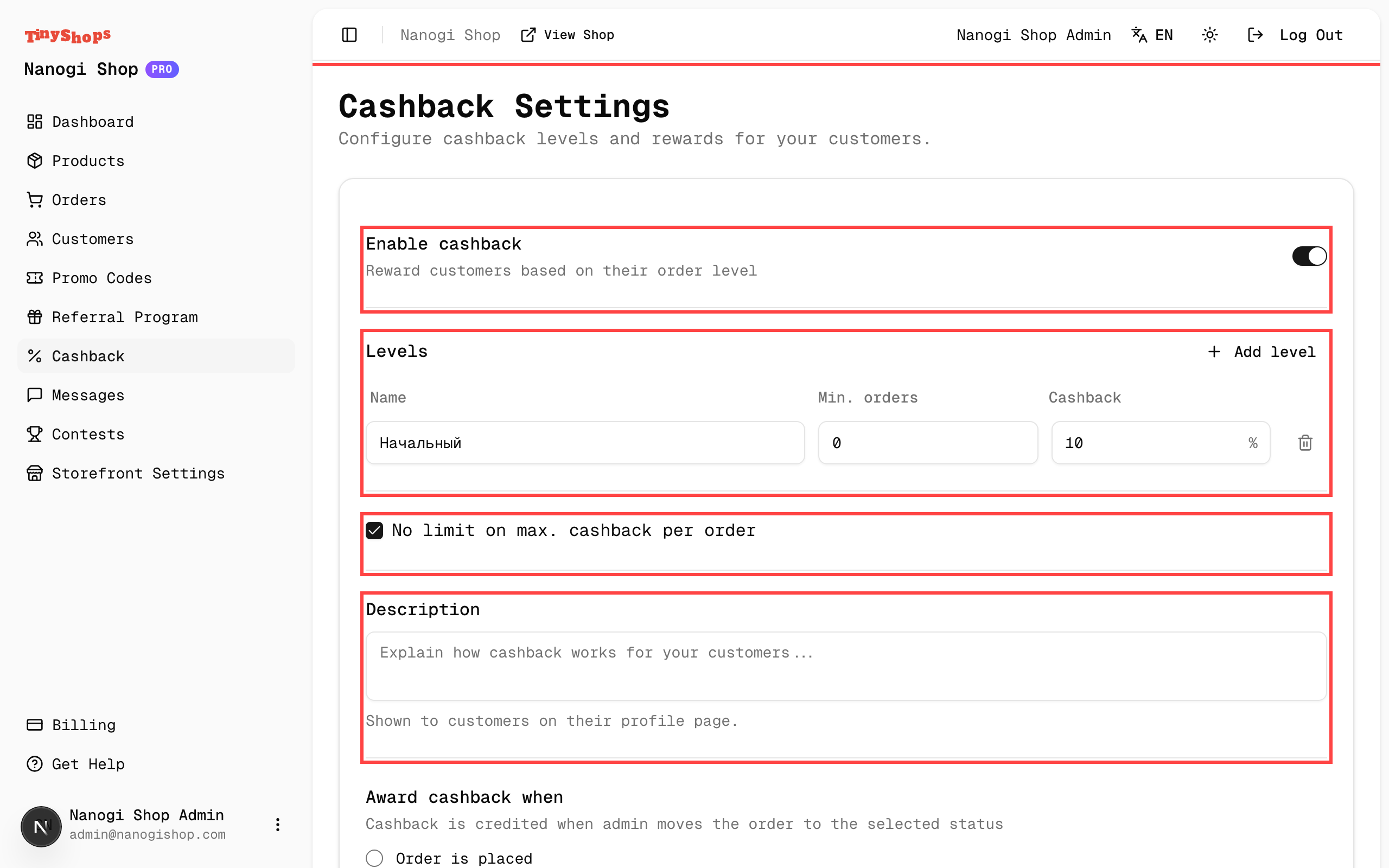Click the Nanogi Shop breadcrumb in header

pyautogui.click(x=450, y=35)
